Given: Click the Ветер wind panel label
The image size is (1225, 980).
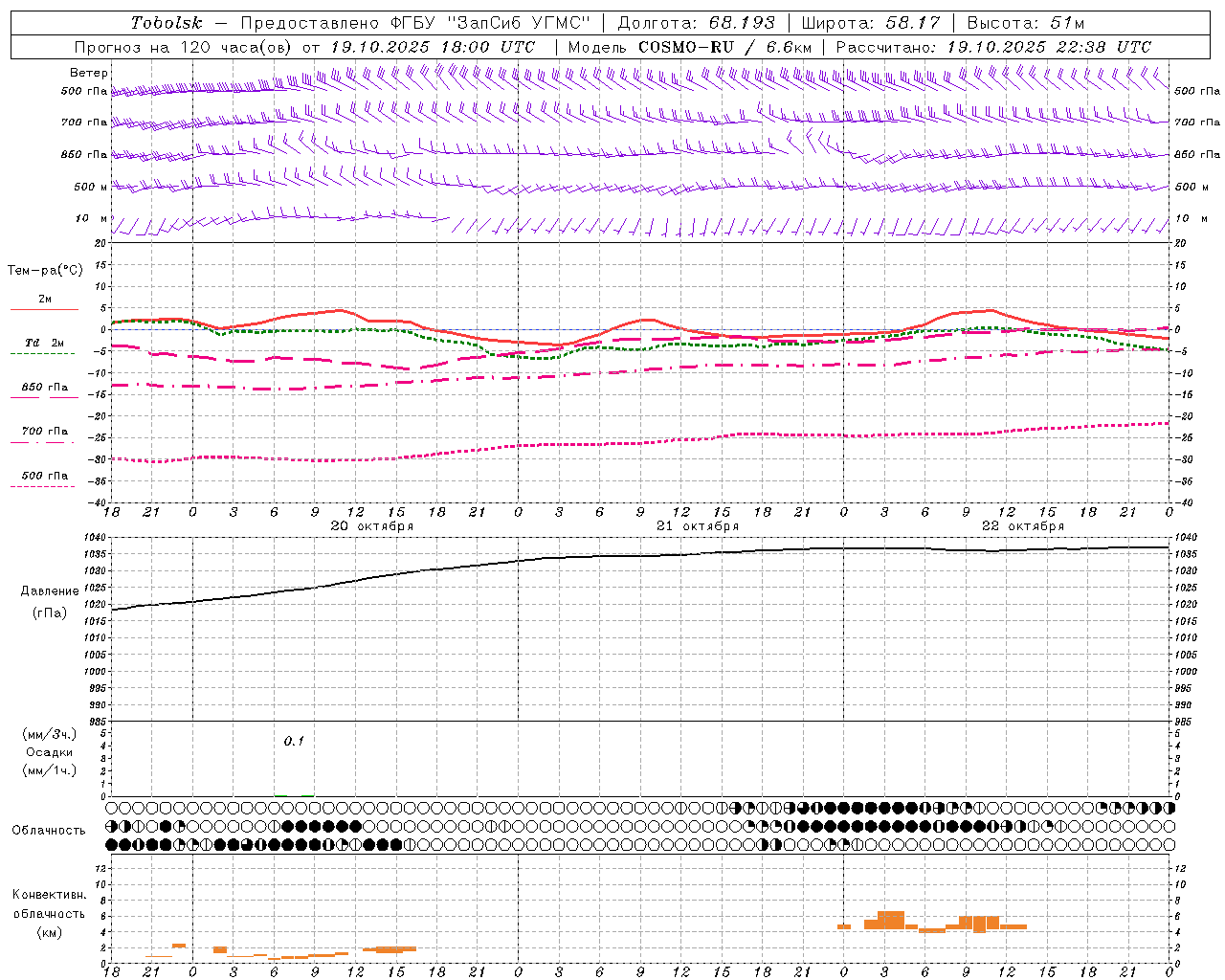Looking at the screenshot, I should coord(89,73).
